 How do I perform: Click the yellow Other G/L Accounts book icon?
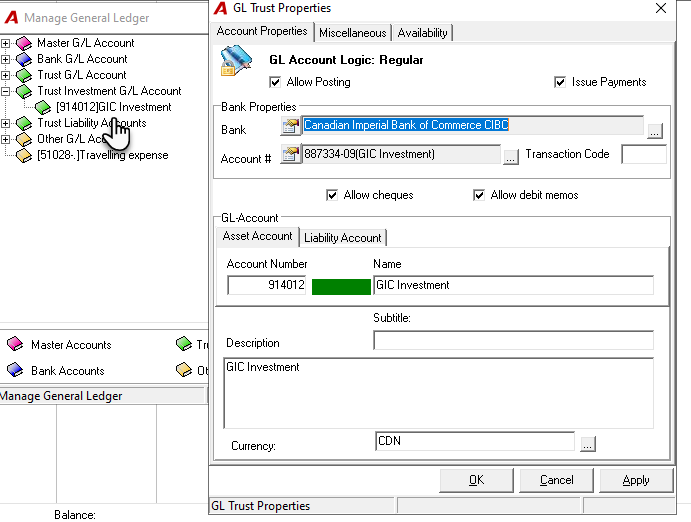click(24, 139)
